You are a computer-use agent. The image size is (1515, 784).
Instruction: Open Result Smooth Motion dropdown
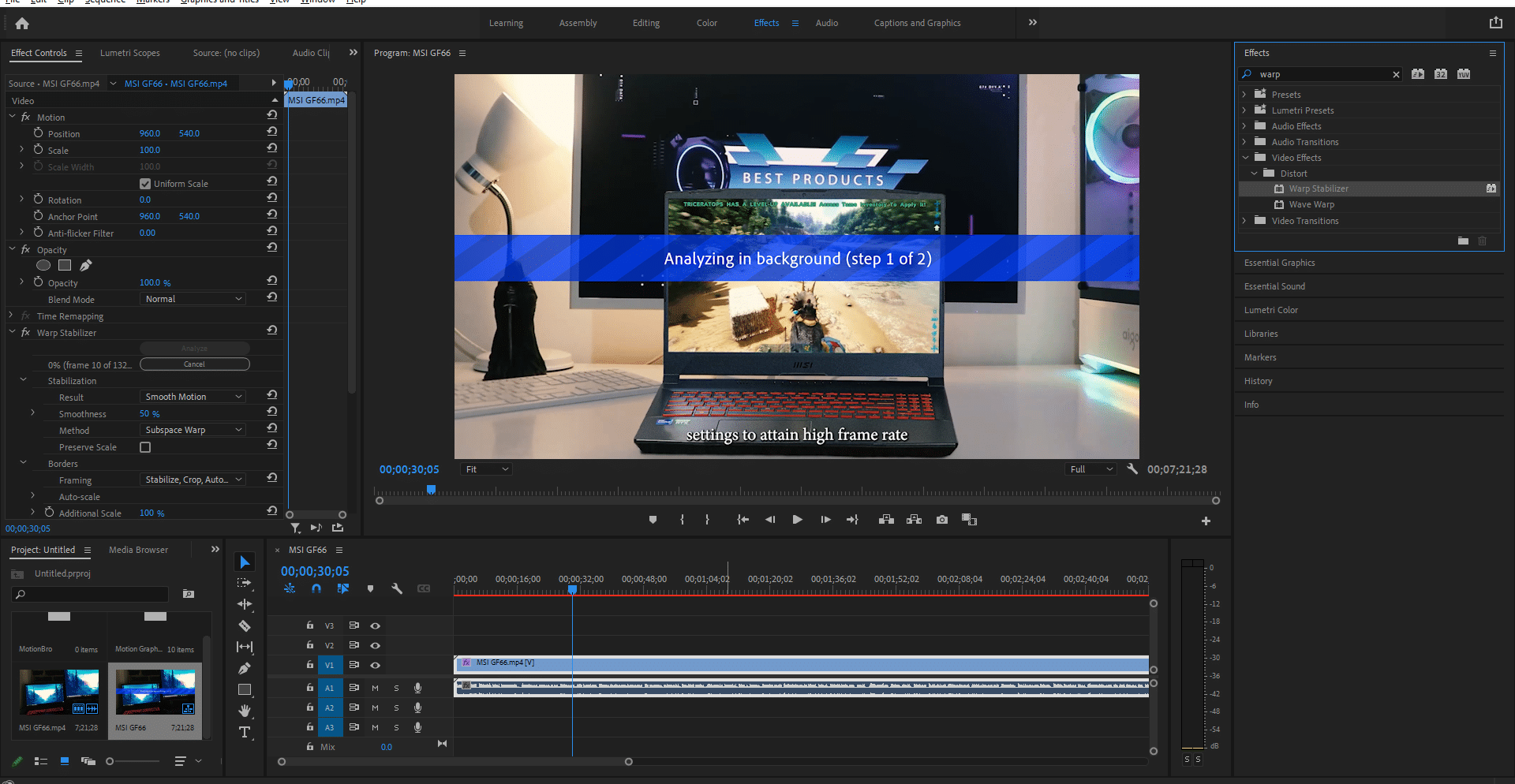pyautogui.click(x=193, y=397)
